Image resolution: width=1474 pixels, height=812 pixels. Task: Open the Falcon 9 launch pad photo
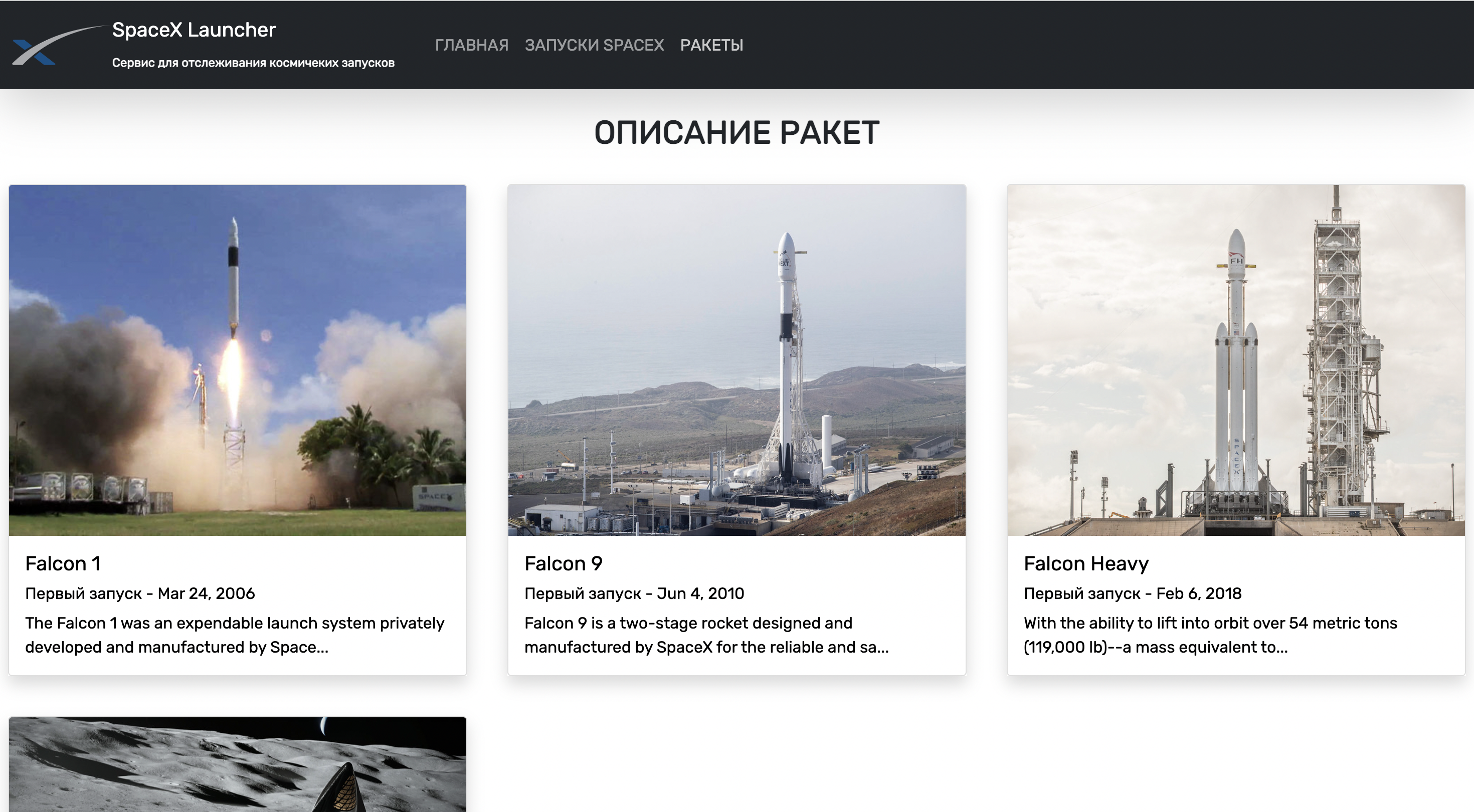pos(736,360)
